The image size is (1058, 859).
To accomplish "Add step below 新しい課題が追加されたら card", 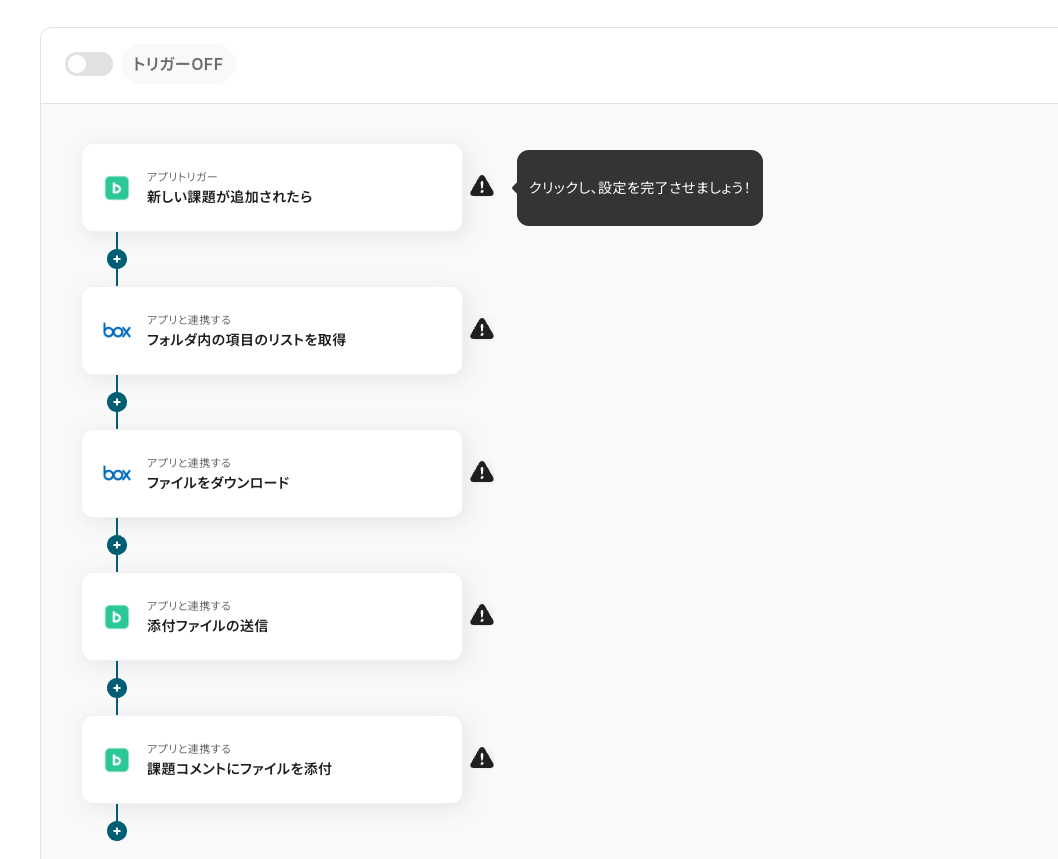I will point(117,259).
